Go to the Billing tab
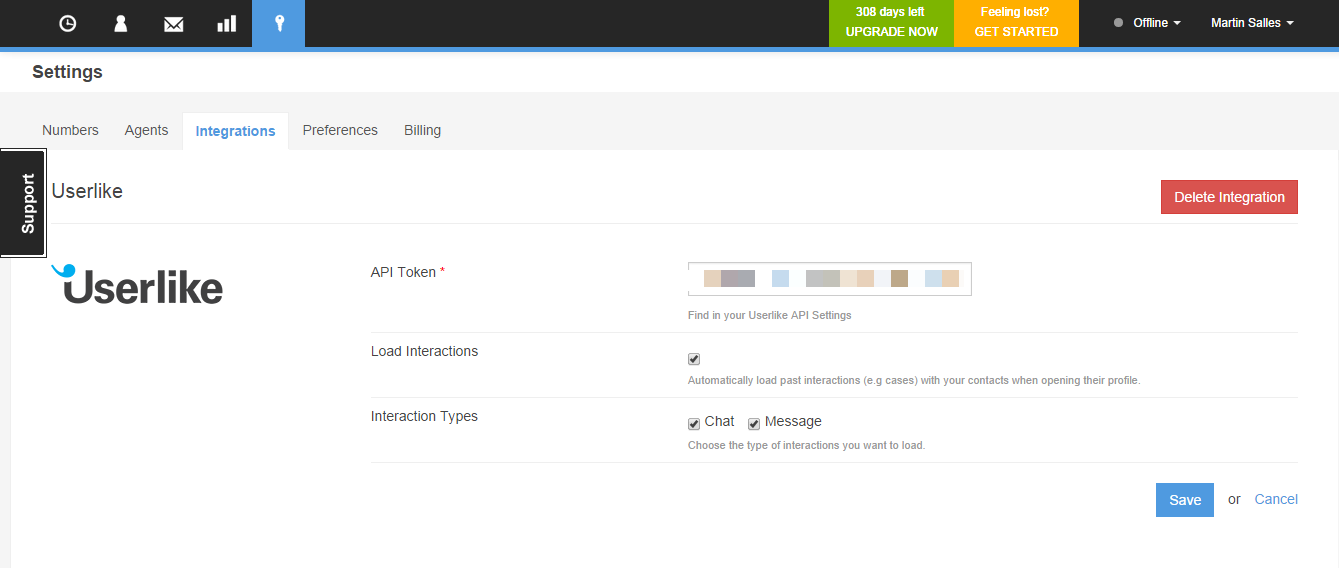 tap(422, 130)
